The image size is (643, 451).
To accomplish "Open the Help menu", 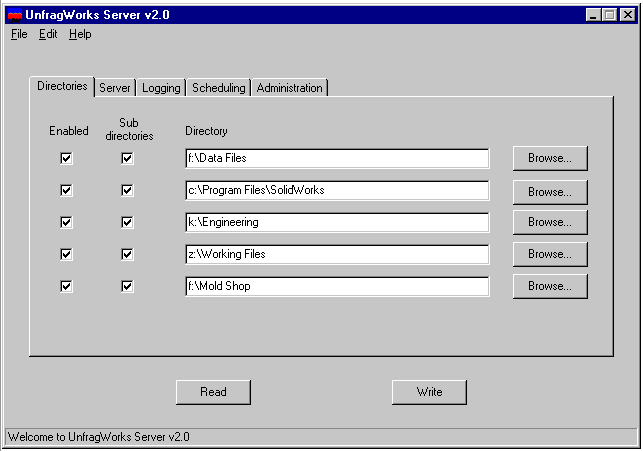I will pyautogui.click(x=80, y=34).
